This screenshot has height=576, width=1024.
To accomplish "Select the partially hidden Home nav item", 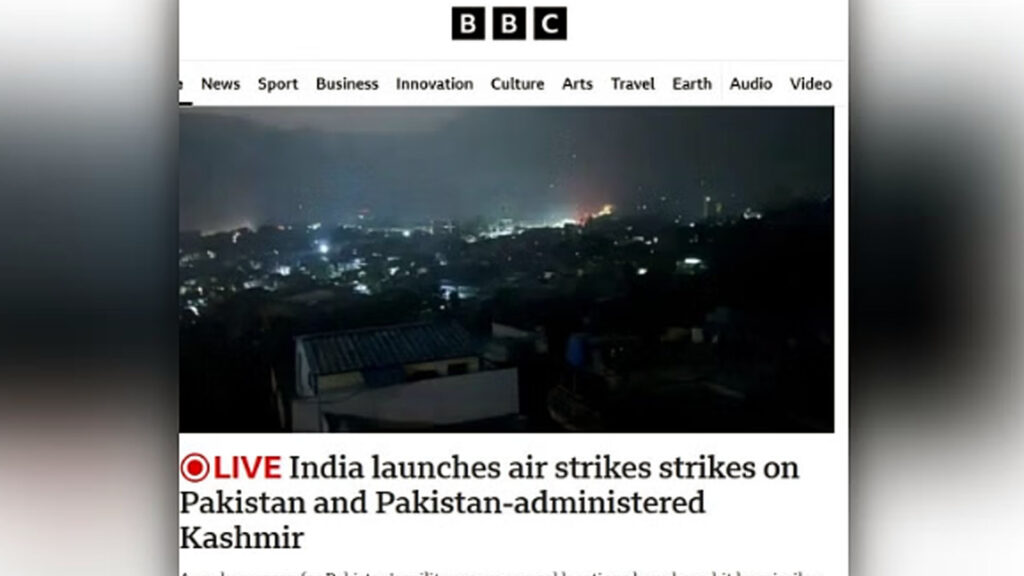I will tap(182, 84).
